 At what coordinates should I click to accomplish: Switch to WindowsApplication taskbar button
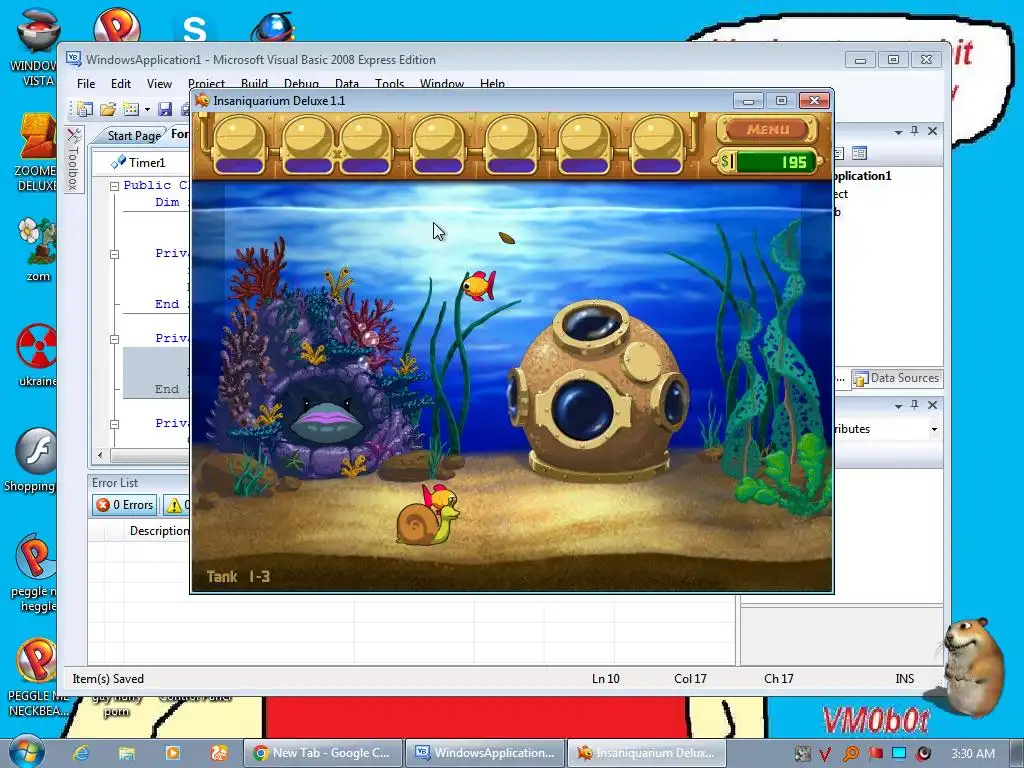pos(485,753)
